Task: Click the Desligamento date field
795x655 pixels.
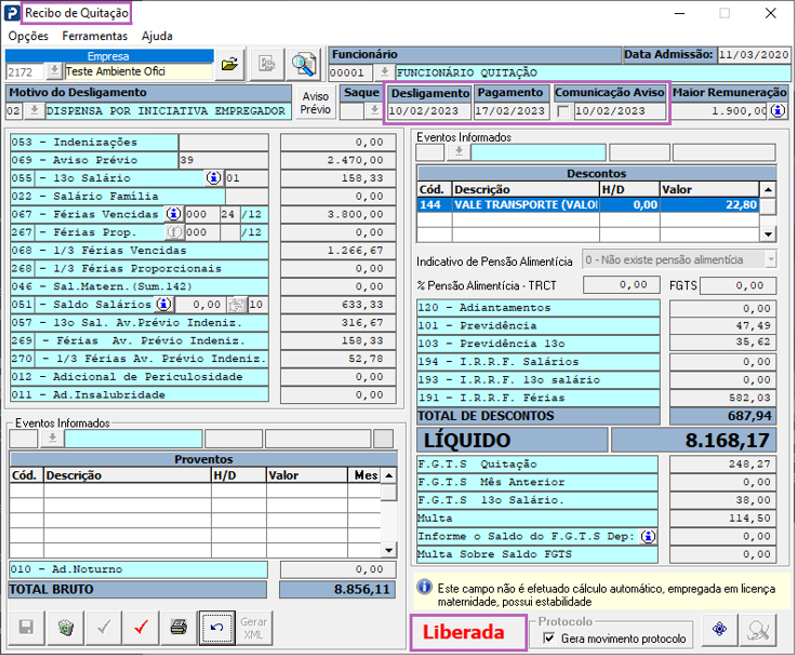Action: (428, 110)
